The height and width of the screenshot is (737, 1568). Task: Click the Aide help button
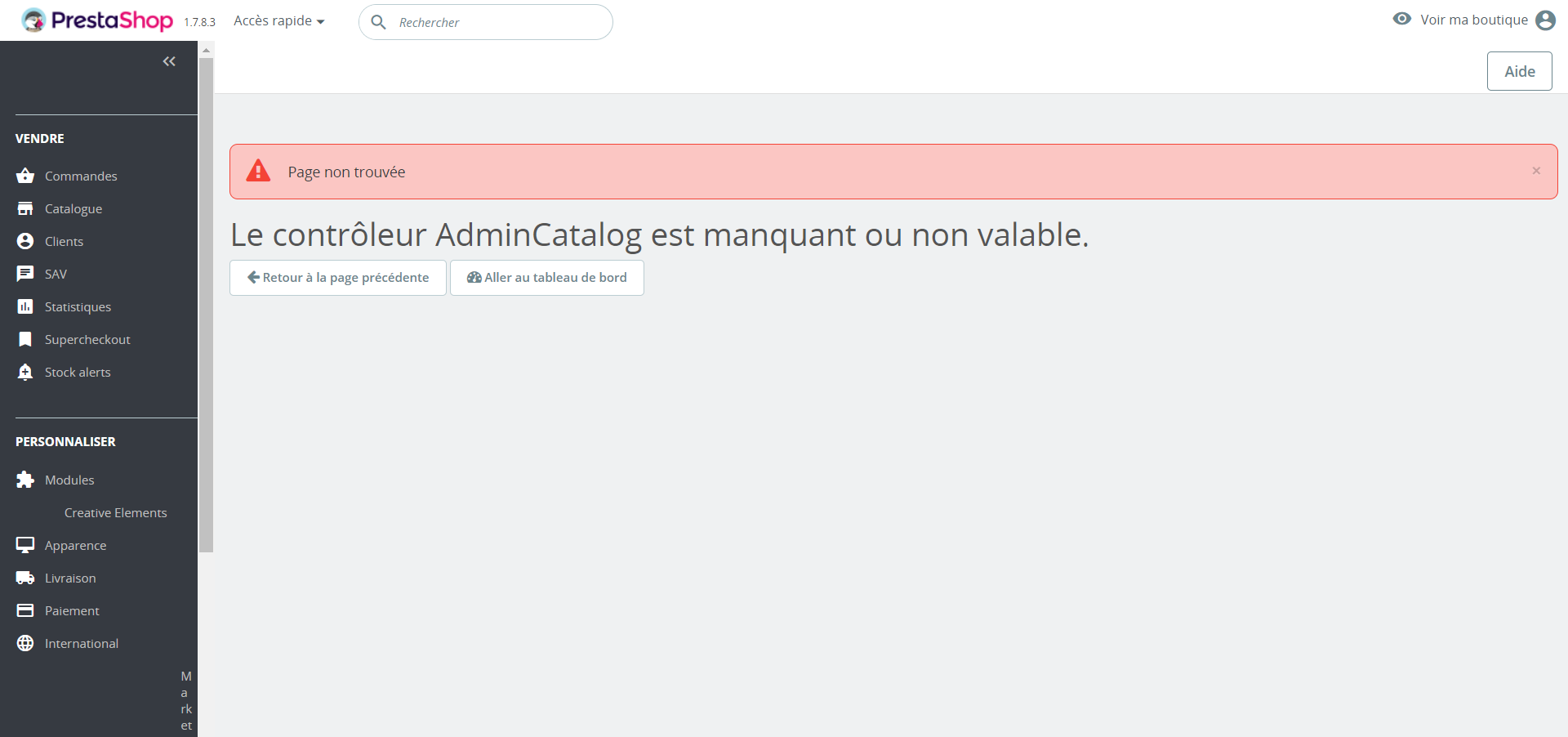click(x=1519, y=71)
